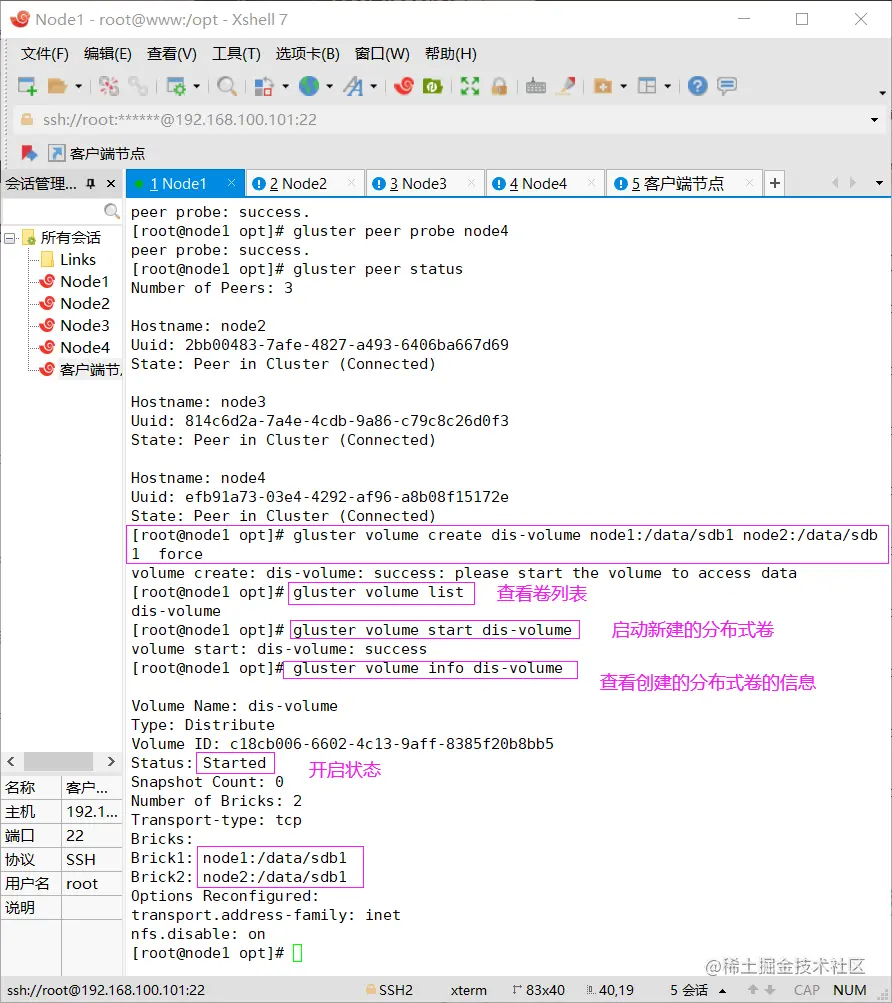Open session Properties gear icon
The width and height of the screenshot is (892, 1003).
pyautogui.click(x=176, y=86)
